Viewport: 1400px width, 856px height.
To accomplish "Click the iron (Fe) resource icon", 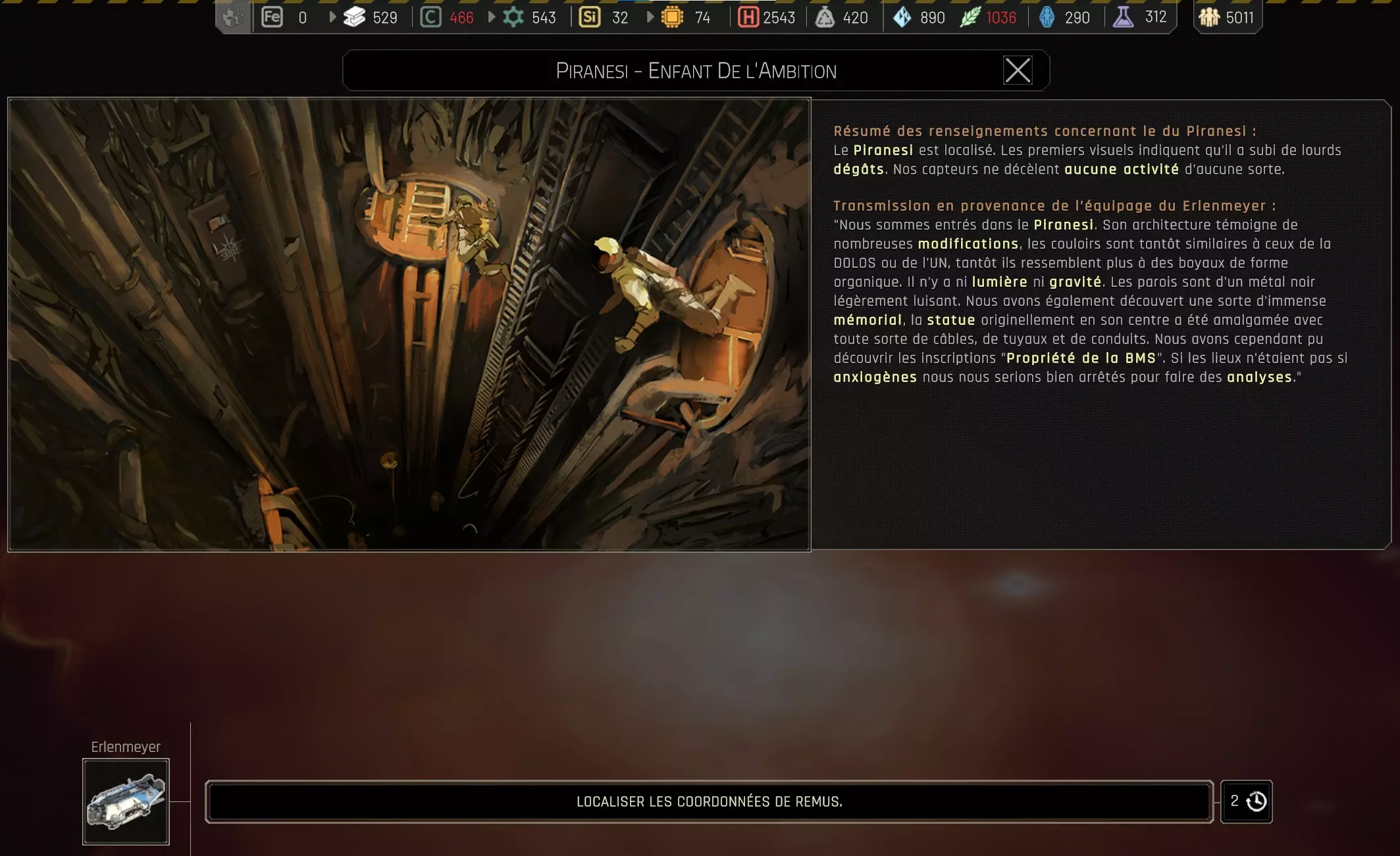I will (x=272, y=17).
